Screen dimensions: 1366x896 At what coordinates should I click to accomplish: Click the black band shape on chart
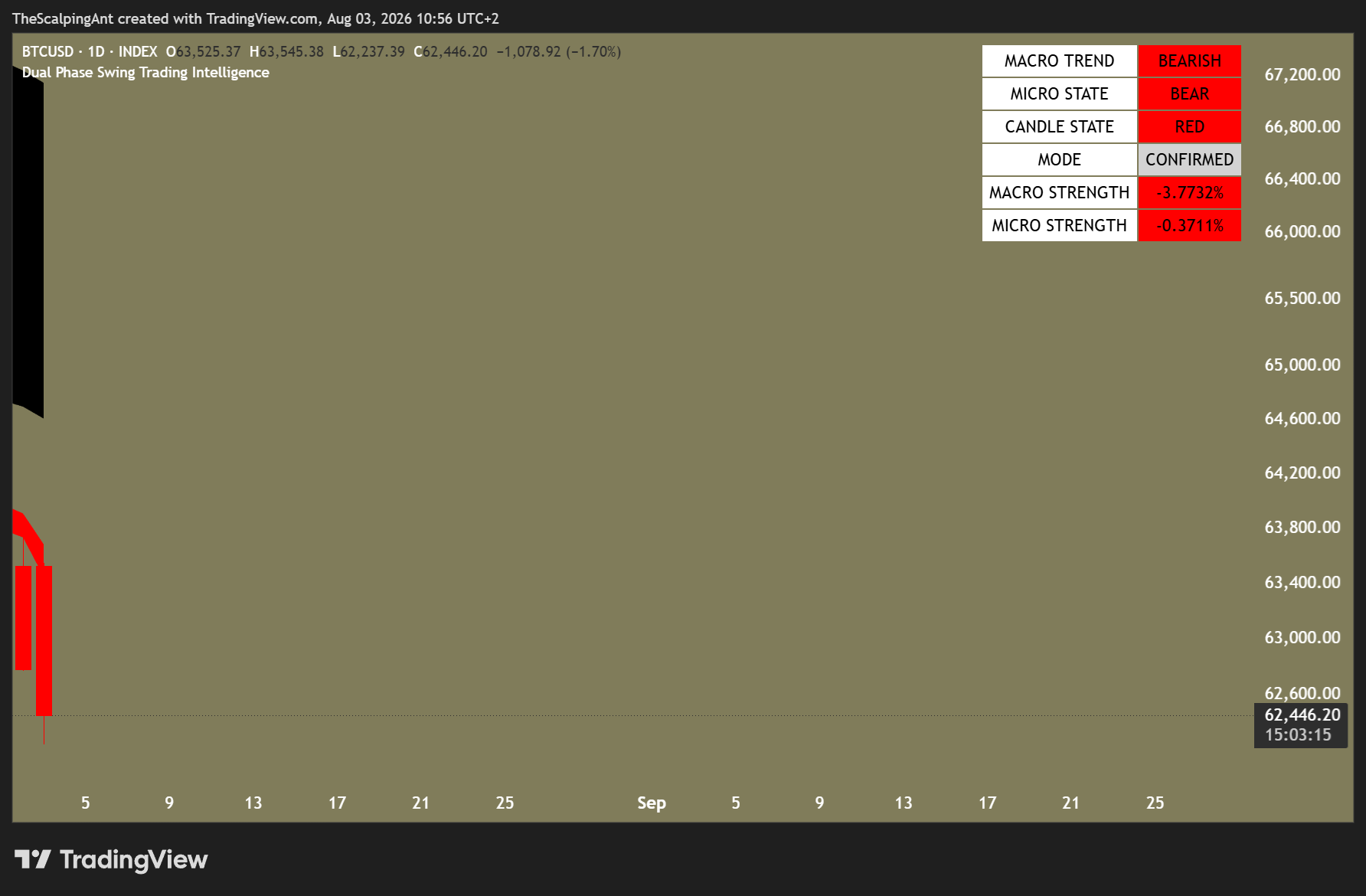pyautogui.click(x=28, y=241)
